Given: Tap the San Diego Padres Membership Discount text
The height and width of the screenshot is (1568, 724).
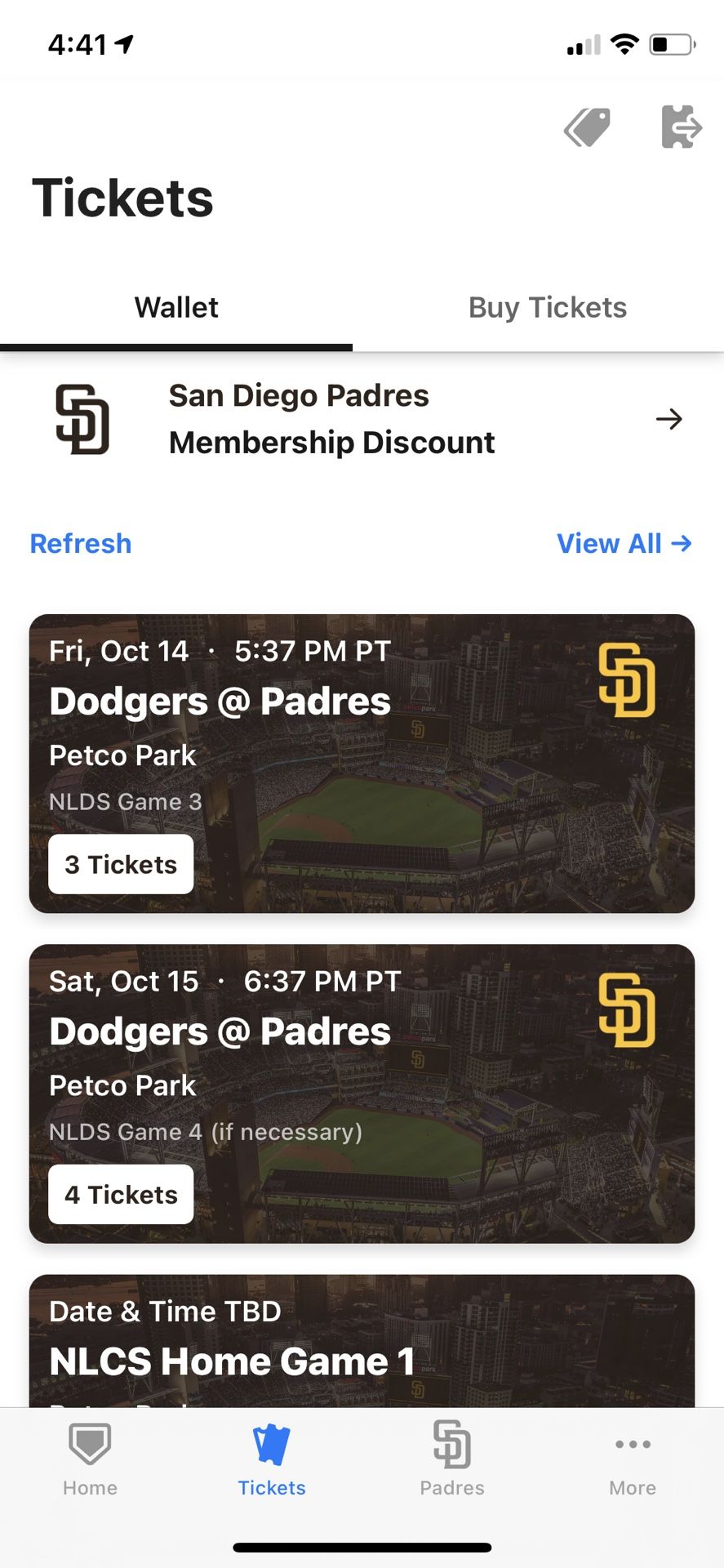Looking at the screenshot, I should pyautogui.click(x=331, y=419).
